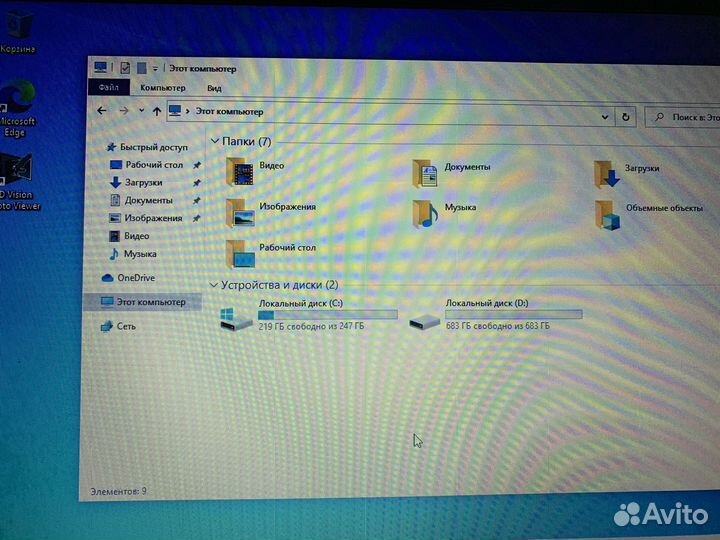Click the OneDrive cloud icon in sidebar
The image size is (720, 540).
(x=107, y=278)
